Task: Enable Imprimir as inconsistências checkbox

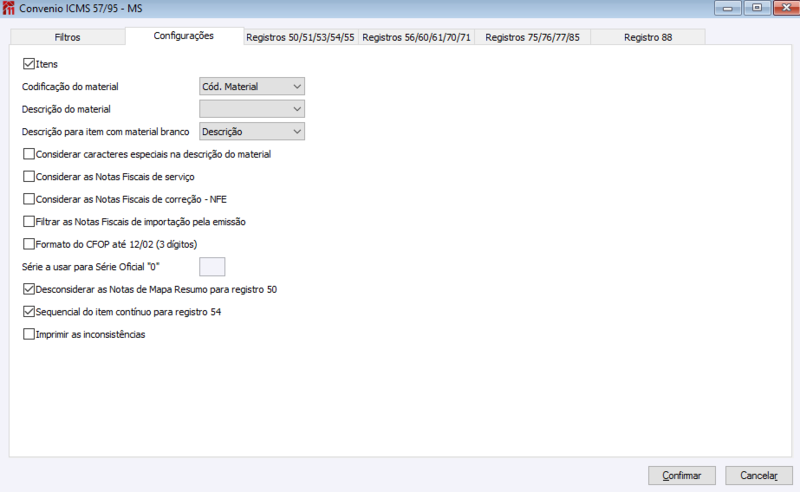Action: click(29, 334)
